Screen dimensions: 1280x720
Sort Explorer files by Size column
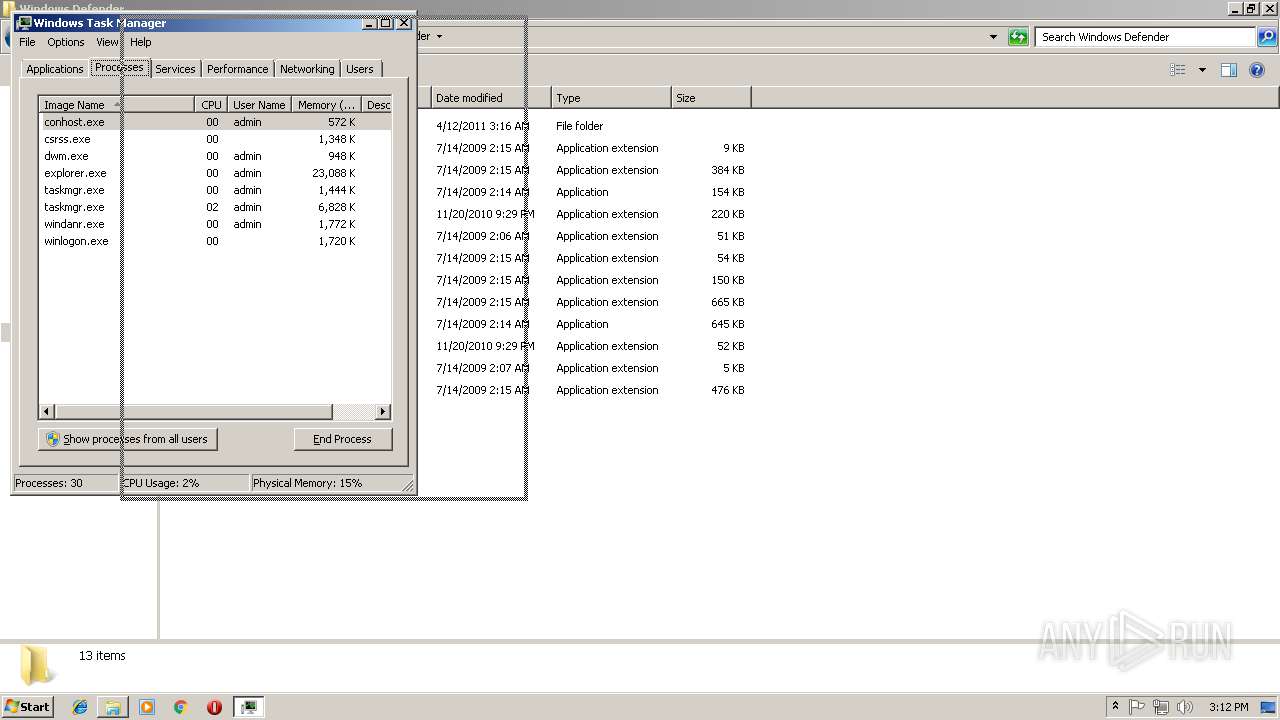click(711, 98)
